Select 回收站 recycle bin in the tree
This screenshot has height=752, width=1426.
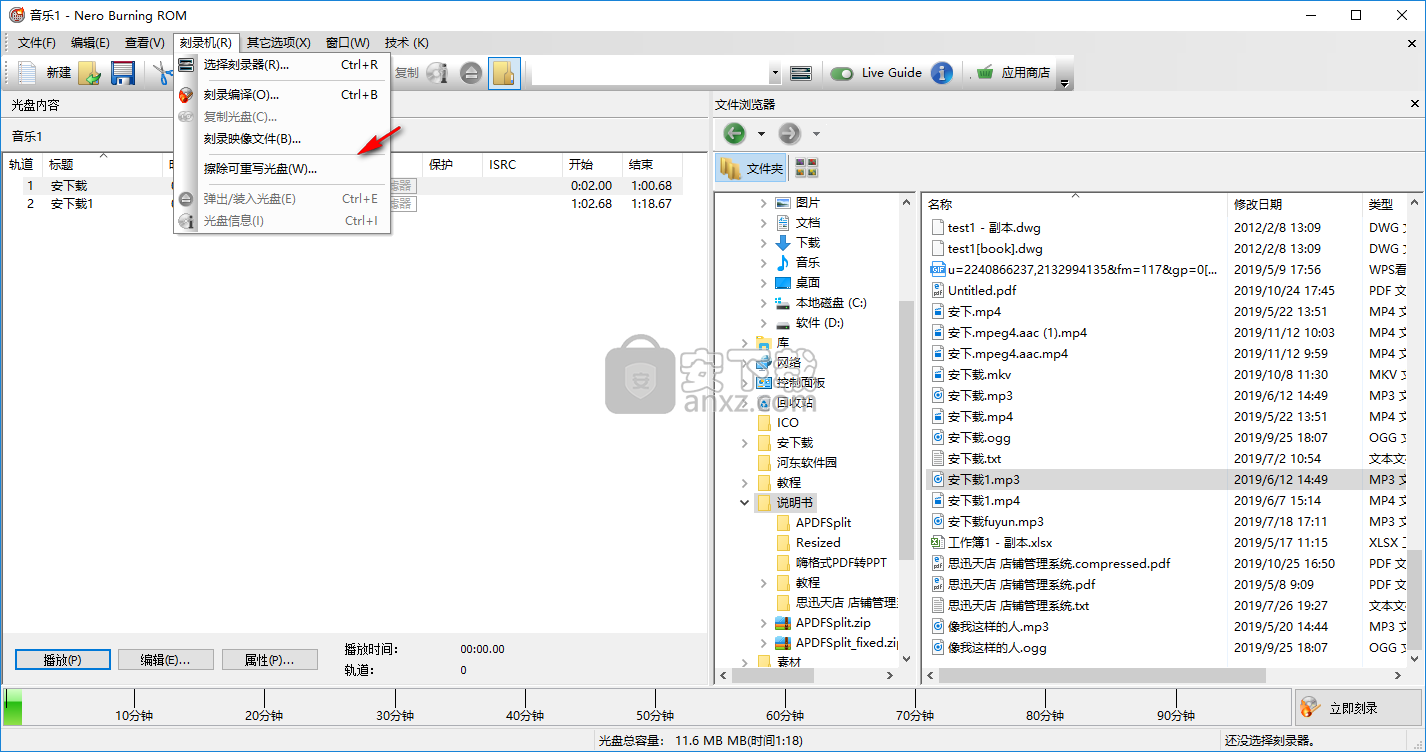786,402
